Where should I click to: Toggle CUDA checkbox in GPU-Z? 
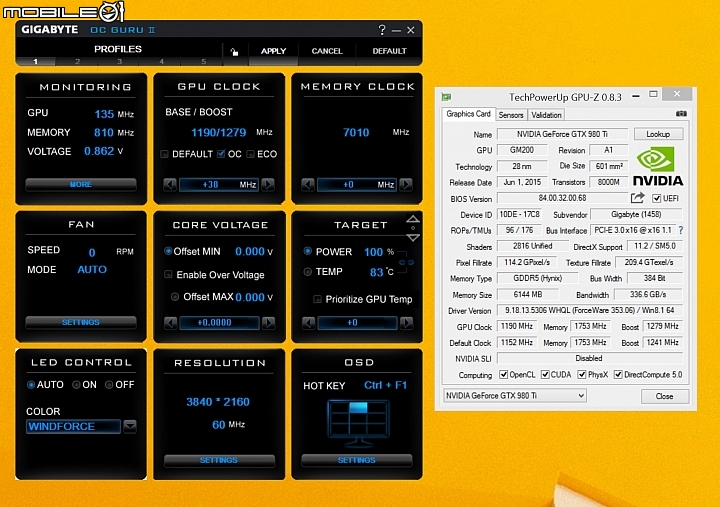click(545, 375)
